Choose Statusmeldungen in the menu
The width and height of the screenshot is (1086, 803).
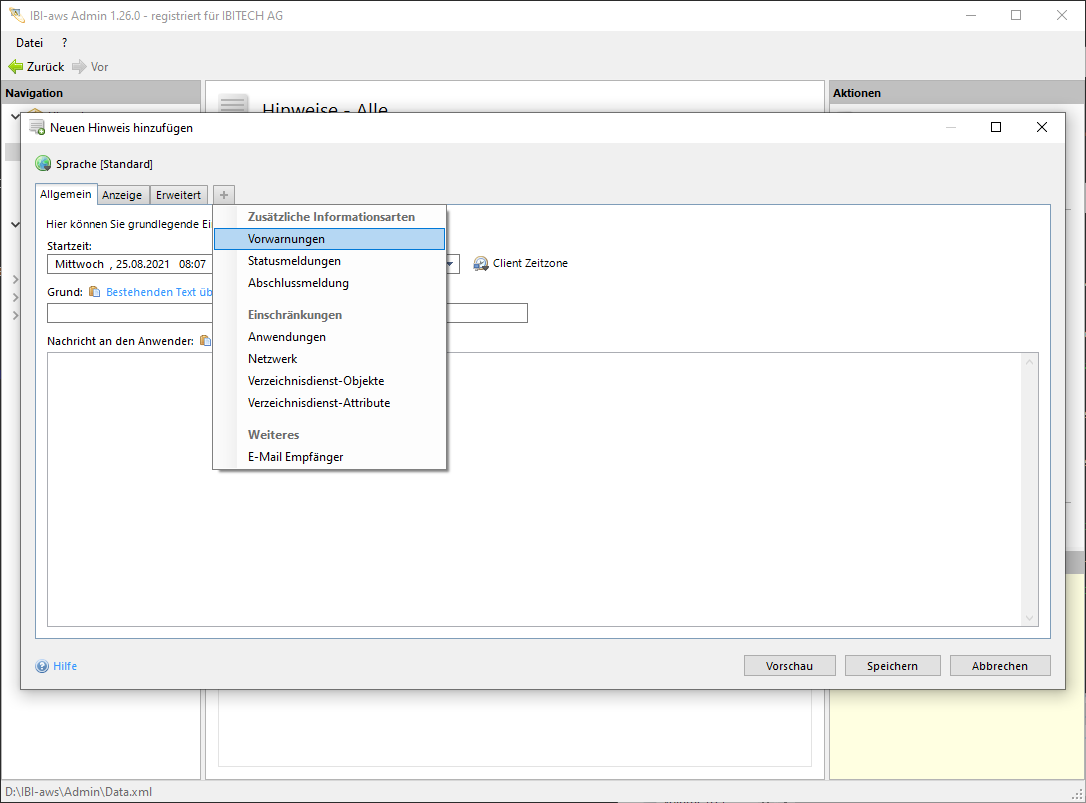(x=294, y=261)
